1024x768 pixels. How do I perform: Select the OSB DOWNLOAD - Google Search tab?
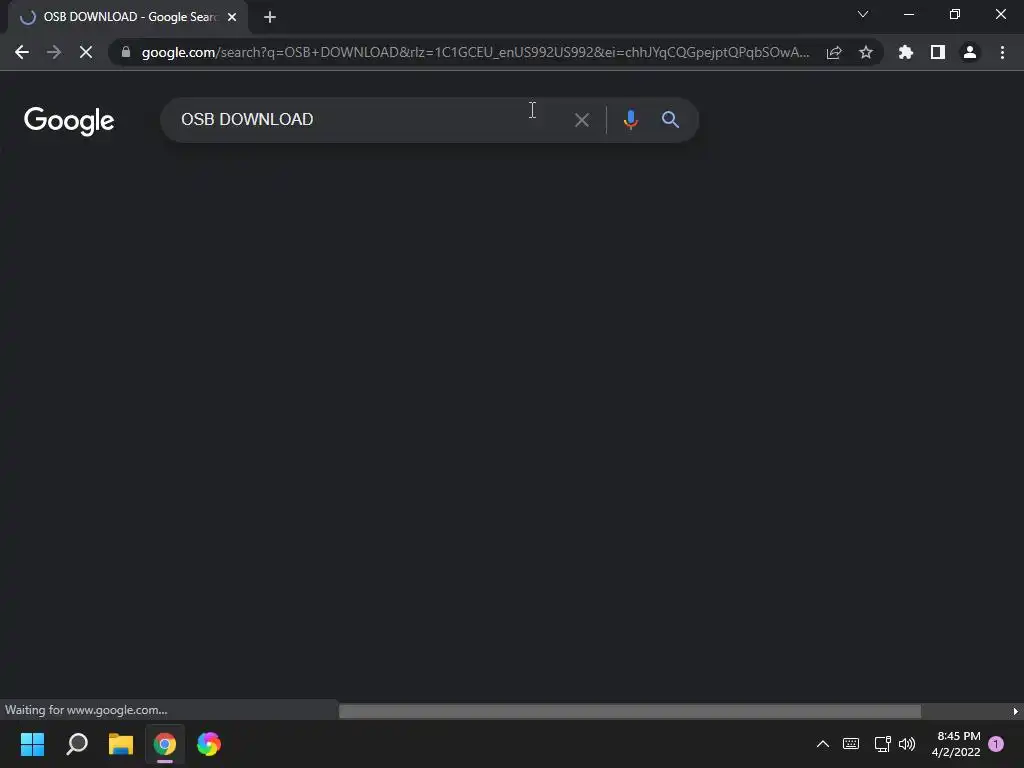(x=128, y=17)
